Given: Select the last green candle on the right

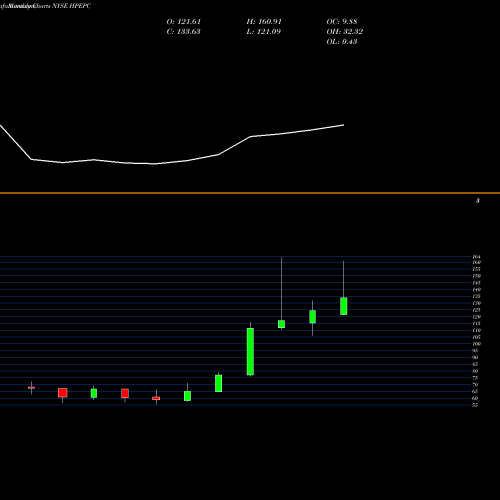Looking at the screenshot, I should (344, 306).
